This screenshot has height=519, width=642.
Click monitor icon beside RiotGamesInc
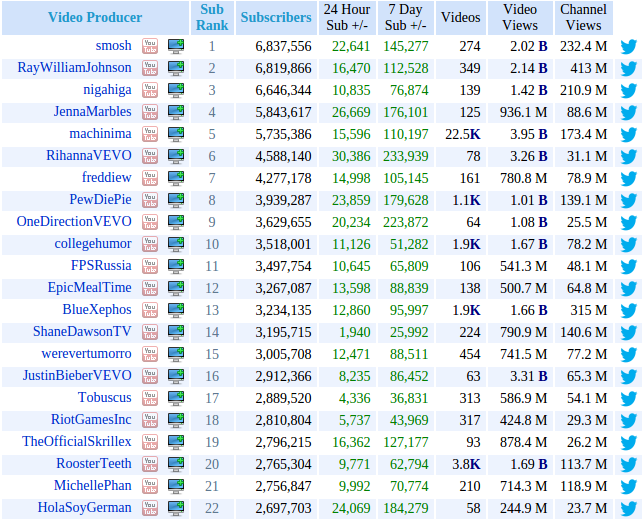pos(176,420)
